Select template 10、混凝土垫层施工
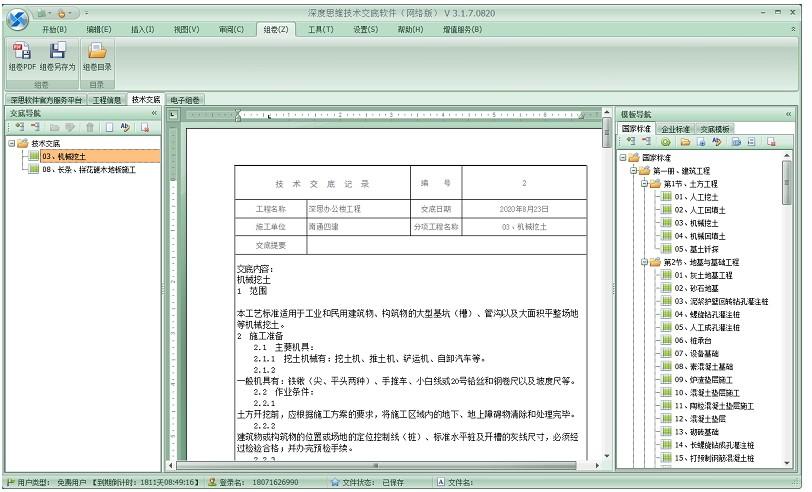The image size is (812, 492). (707, 393)
